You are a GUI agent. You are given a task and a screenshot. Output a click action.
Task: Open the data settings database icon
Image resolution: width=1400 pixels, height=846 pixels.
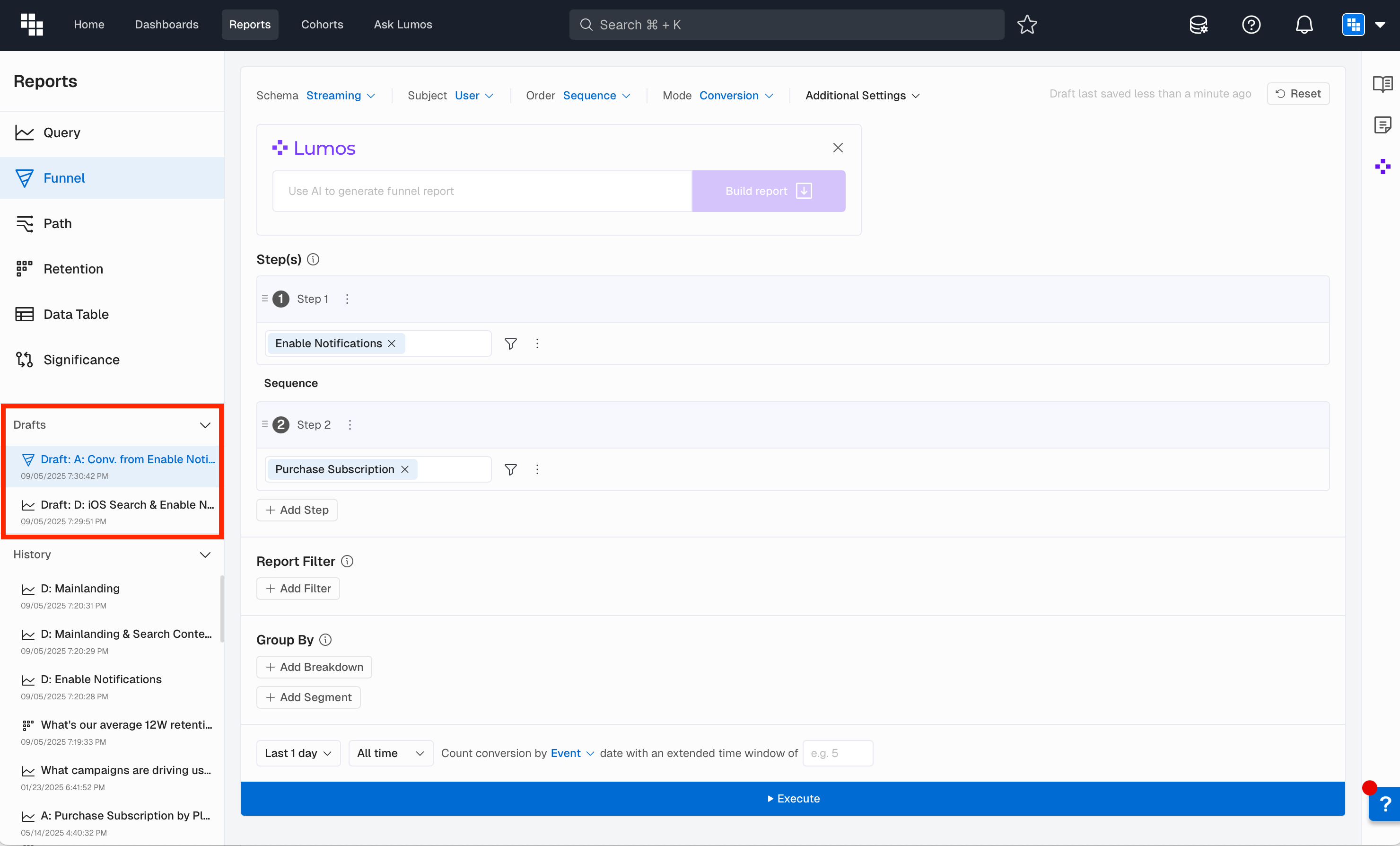point(1199,25)
